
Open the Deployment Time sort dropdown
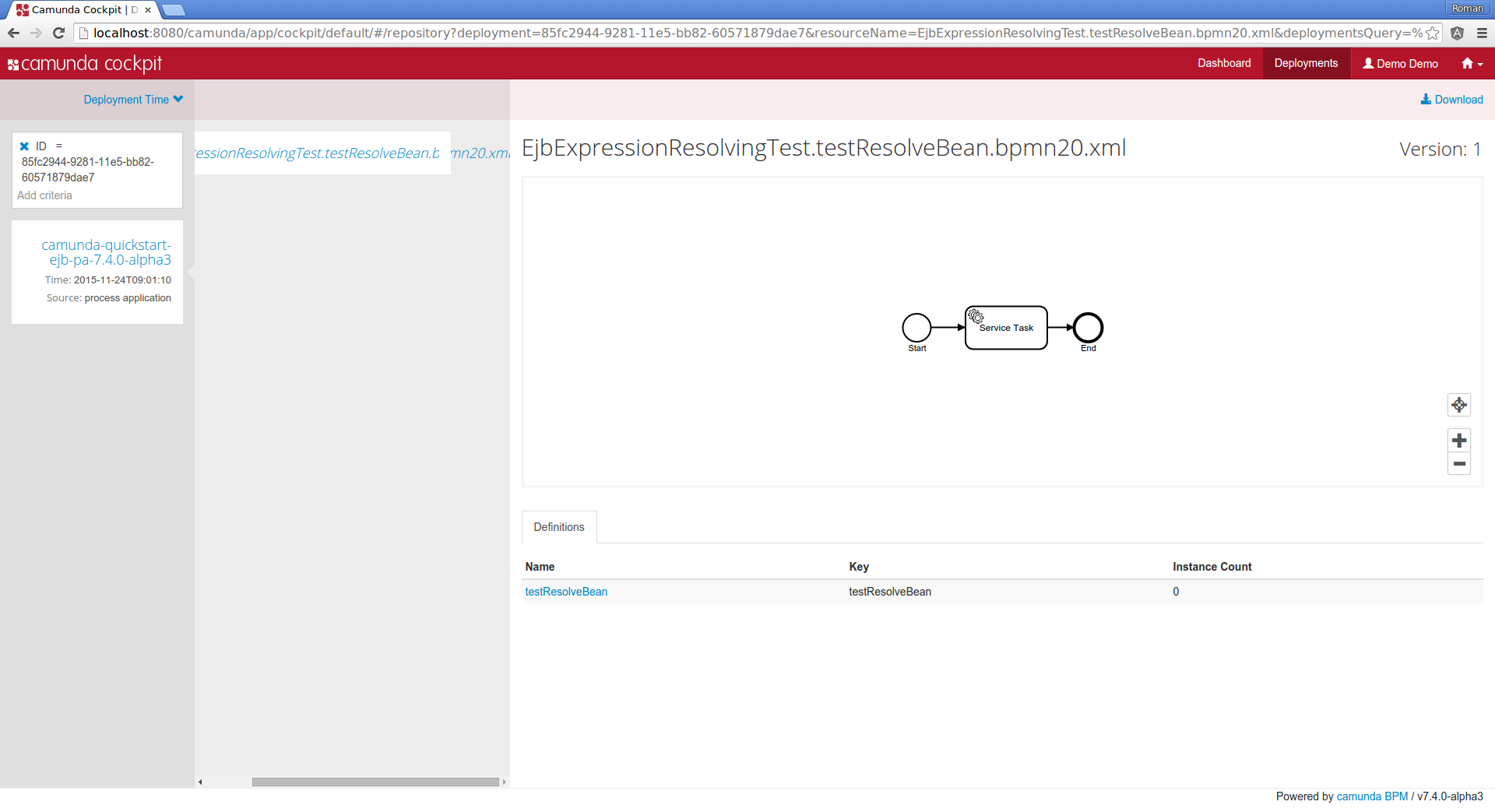pyautogui.click(x=133, y=100)
